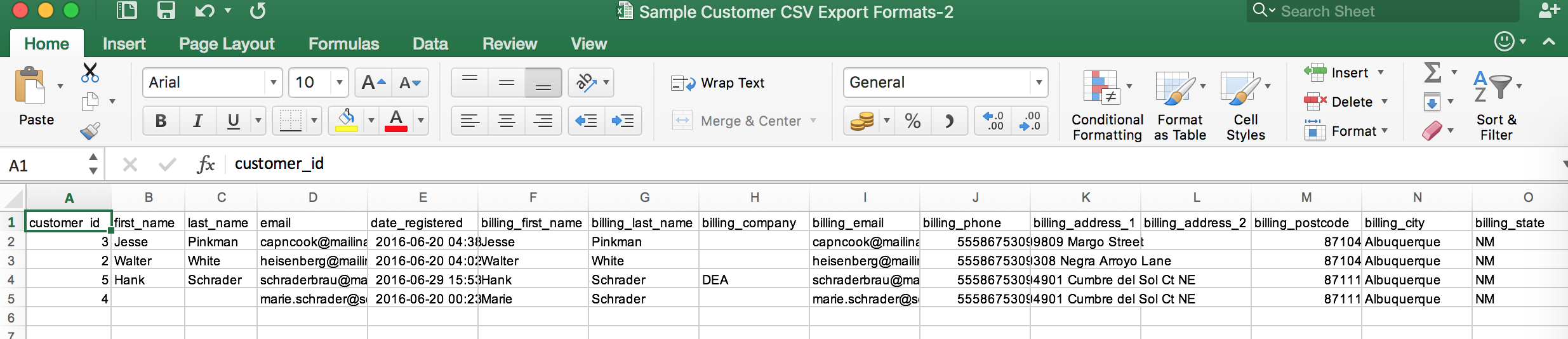Click the Search Sheet input field

pyautogui.click(x=1390, y=11)
